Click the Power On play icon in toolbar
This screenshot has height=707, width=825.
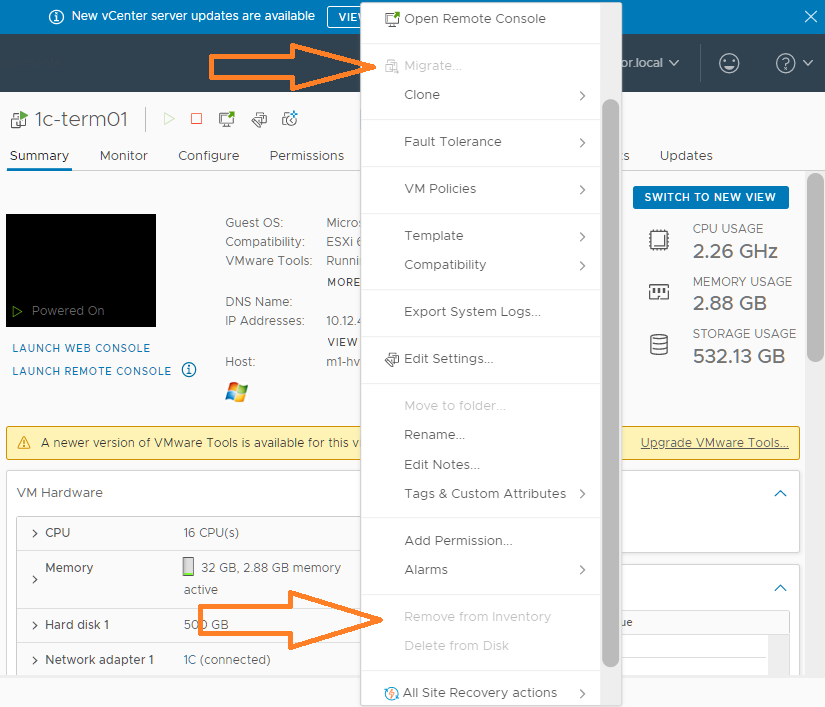pyautogui.click(x=169, y=119)
